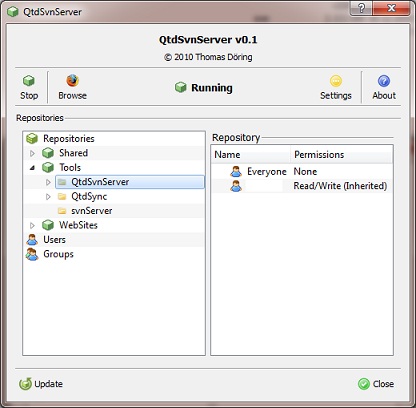Sort by the Permissions column header

(x=341, y=155)
